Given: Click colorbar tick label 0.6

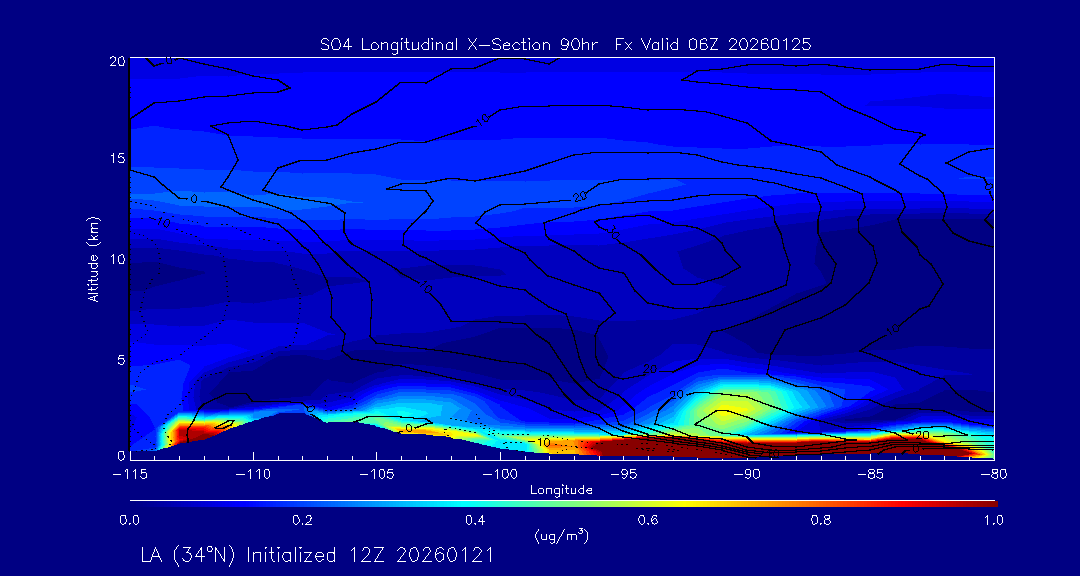Looking at the screenshot, I should (x=648, y=520).
